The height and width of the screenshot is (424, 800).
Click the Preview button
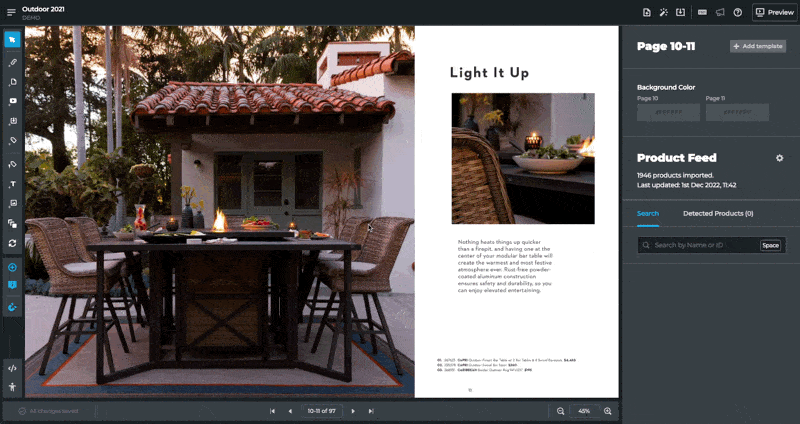(774, 12)
